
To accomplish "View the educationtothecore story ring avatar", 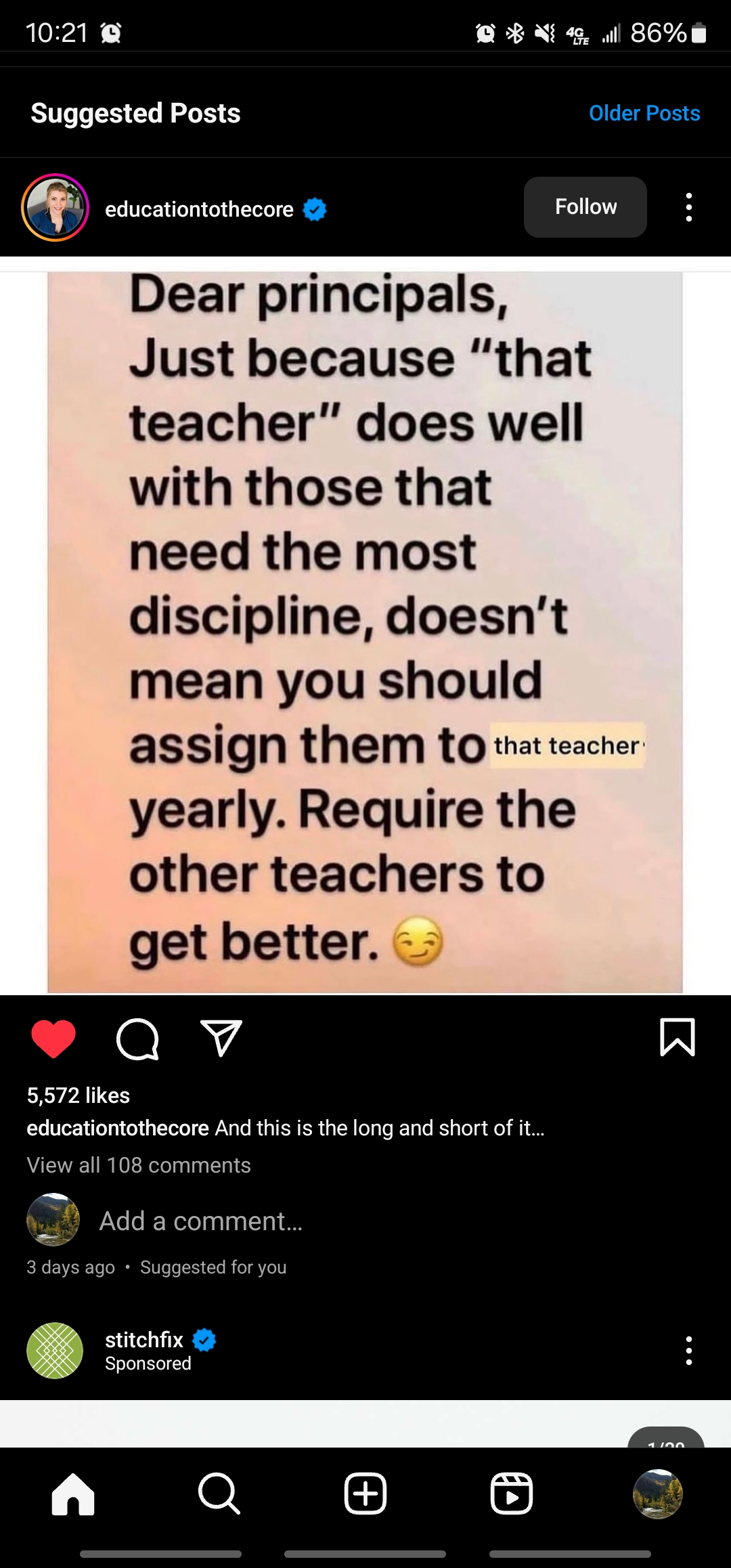I will click(x=56, y=207).
